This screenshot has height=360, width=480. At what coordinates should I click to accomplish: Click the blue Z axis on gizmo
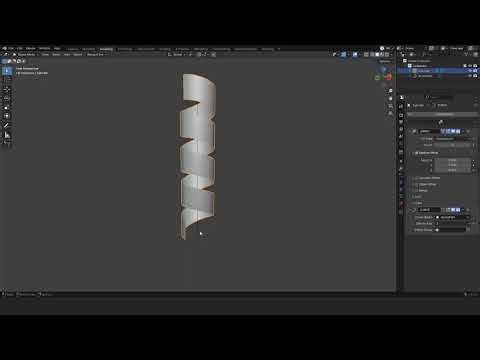tap(384, 70)
